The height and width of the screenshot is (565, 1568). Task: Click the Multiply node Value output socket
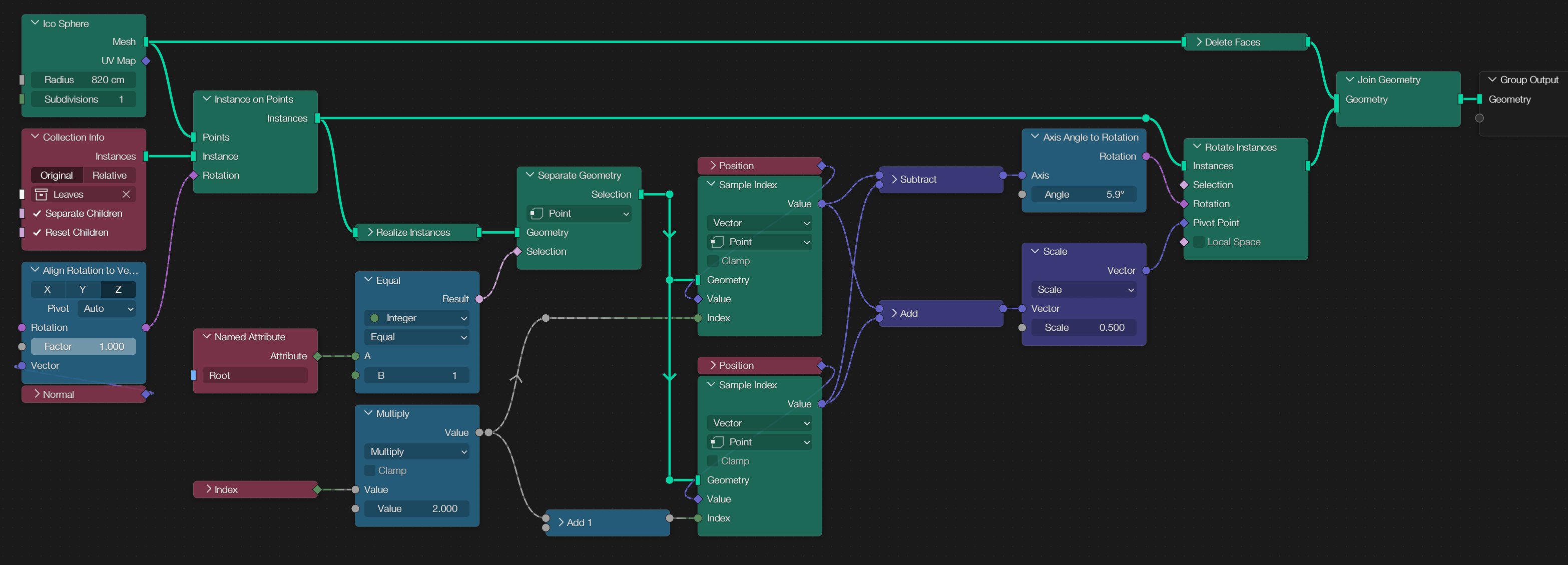479,432
